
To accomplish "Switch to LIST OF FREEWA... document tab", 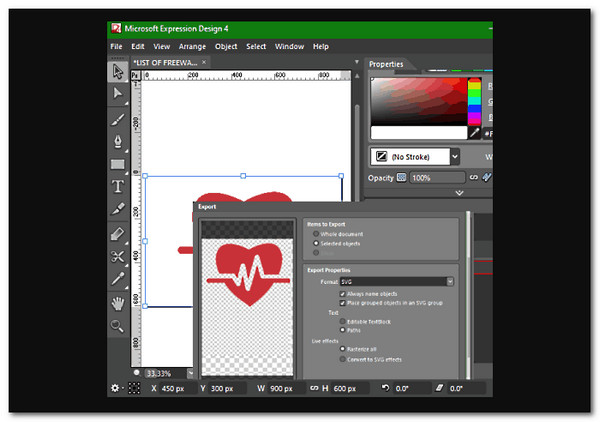I will coord(165,62).
